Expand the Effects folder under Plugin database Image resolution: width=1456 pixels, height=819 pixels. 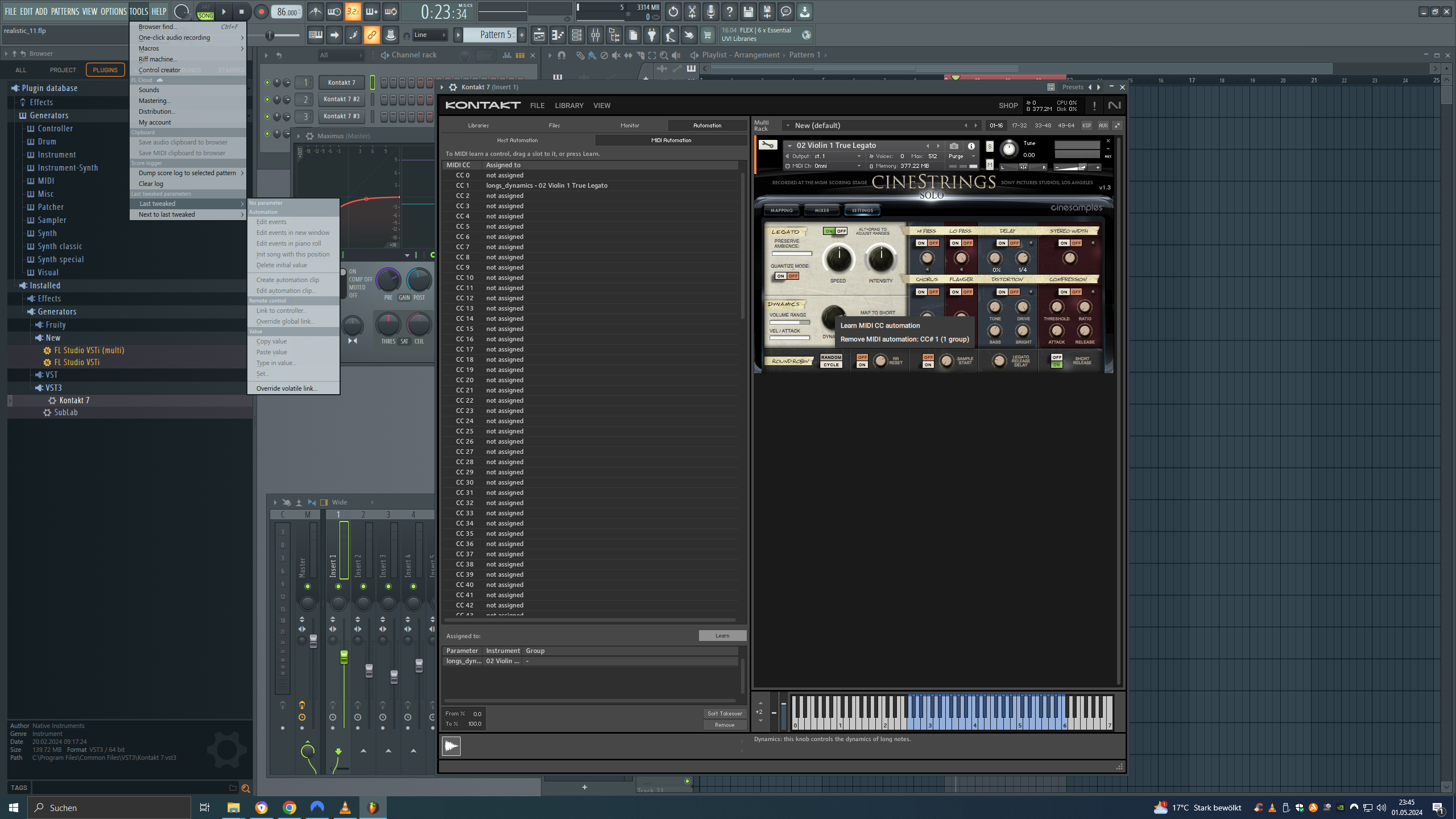coord(41,102)
